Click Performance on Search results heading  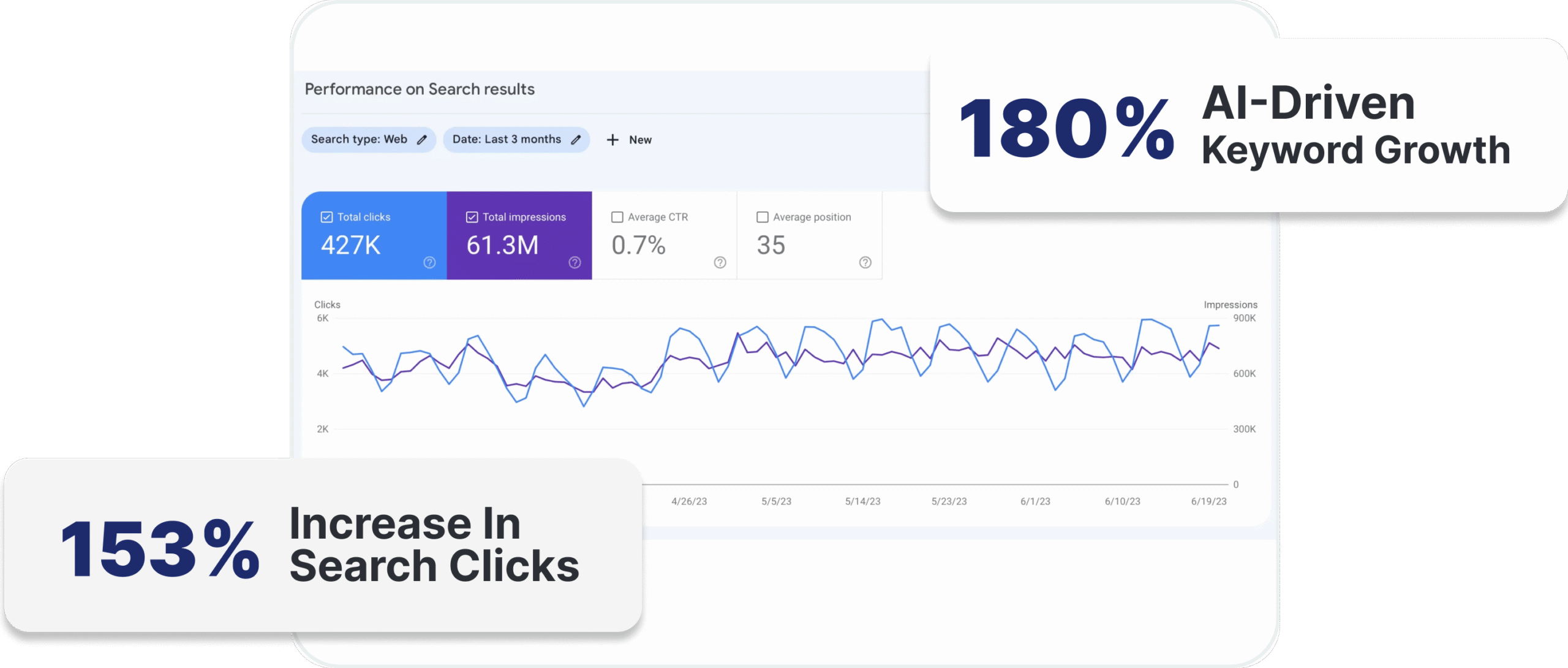pyautogui.click(x=420, y=89)
